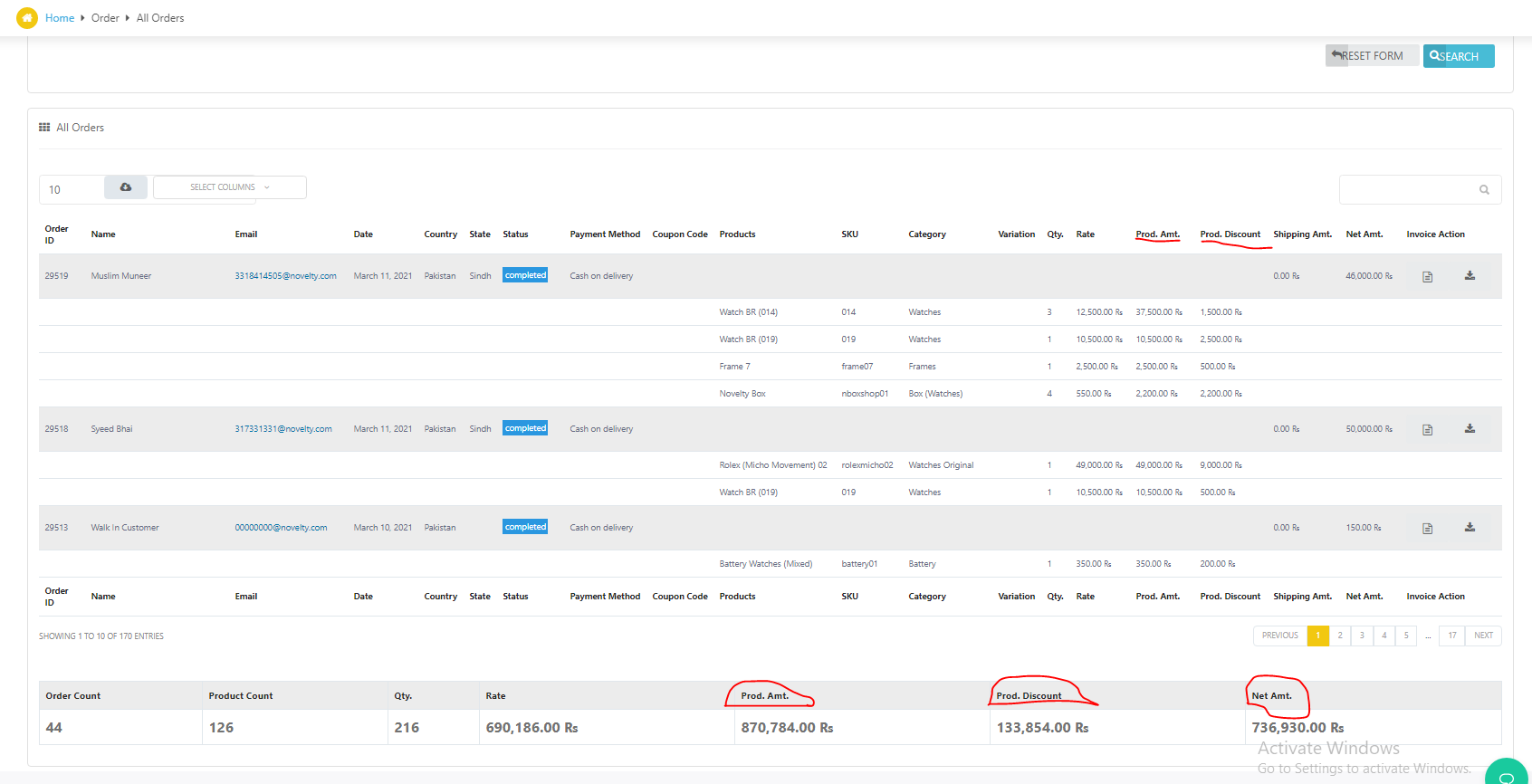
Task: Click the table search box
Action: click(1409, 190)
